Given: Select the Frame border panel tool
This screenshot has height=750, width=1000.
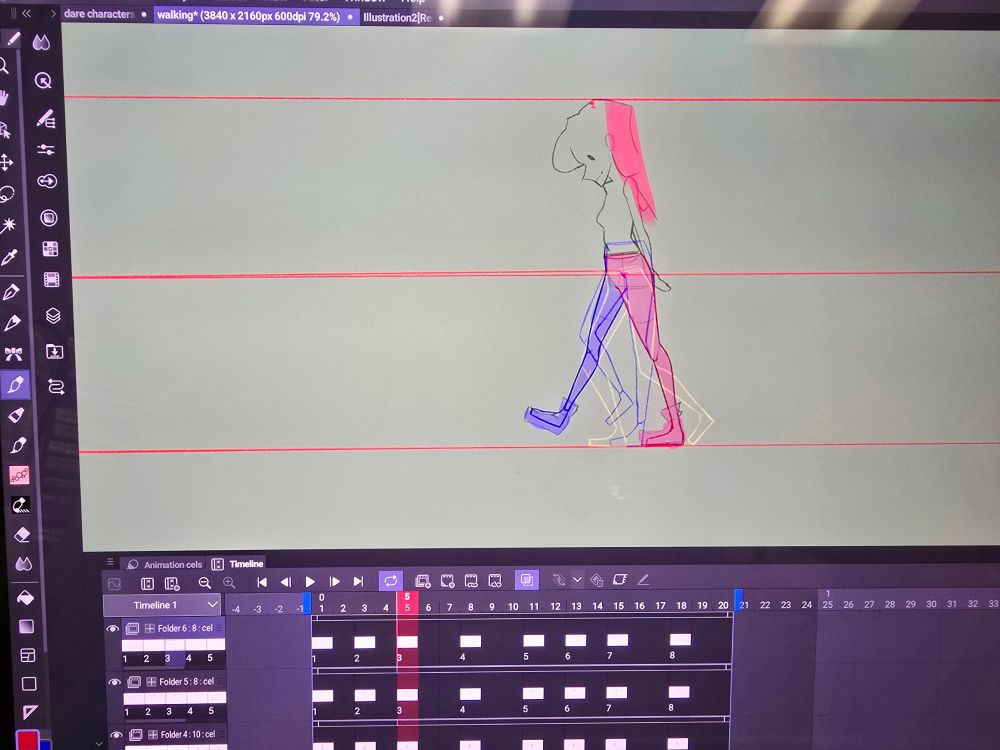Looking at the screenshot, I should [x=27, y=655].
